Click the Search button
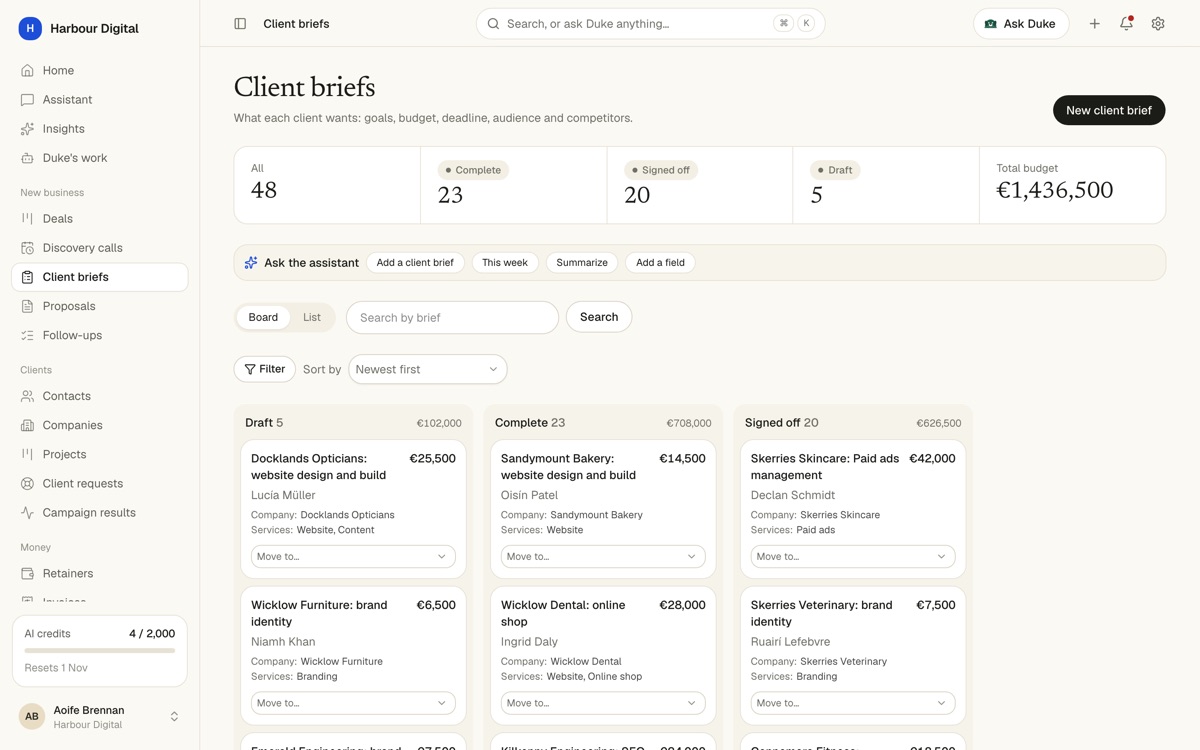1200x750 pixels. click(599, 317)
